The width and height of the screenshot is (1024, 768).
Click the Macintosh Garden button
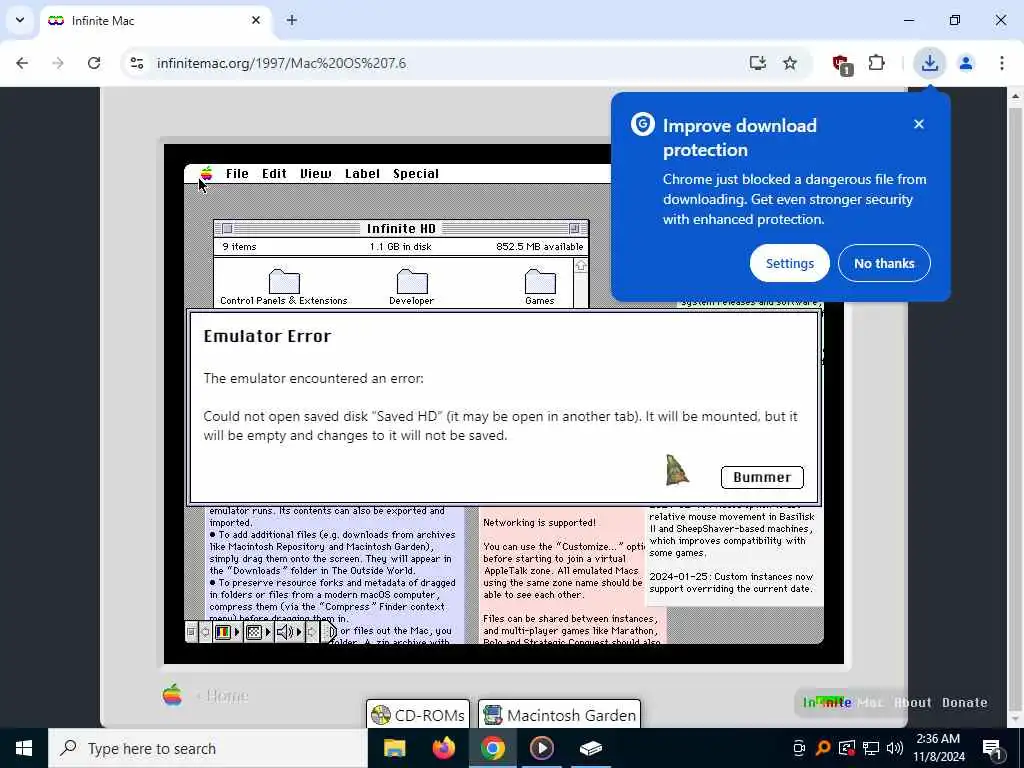pyautogui.click(x=560, y=715)
